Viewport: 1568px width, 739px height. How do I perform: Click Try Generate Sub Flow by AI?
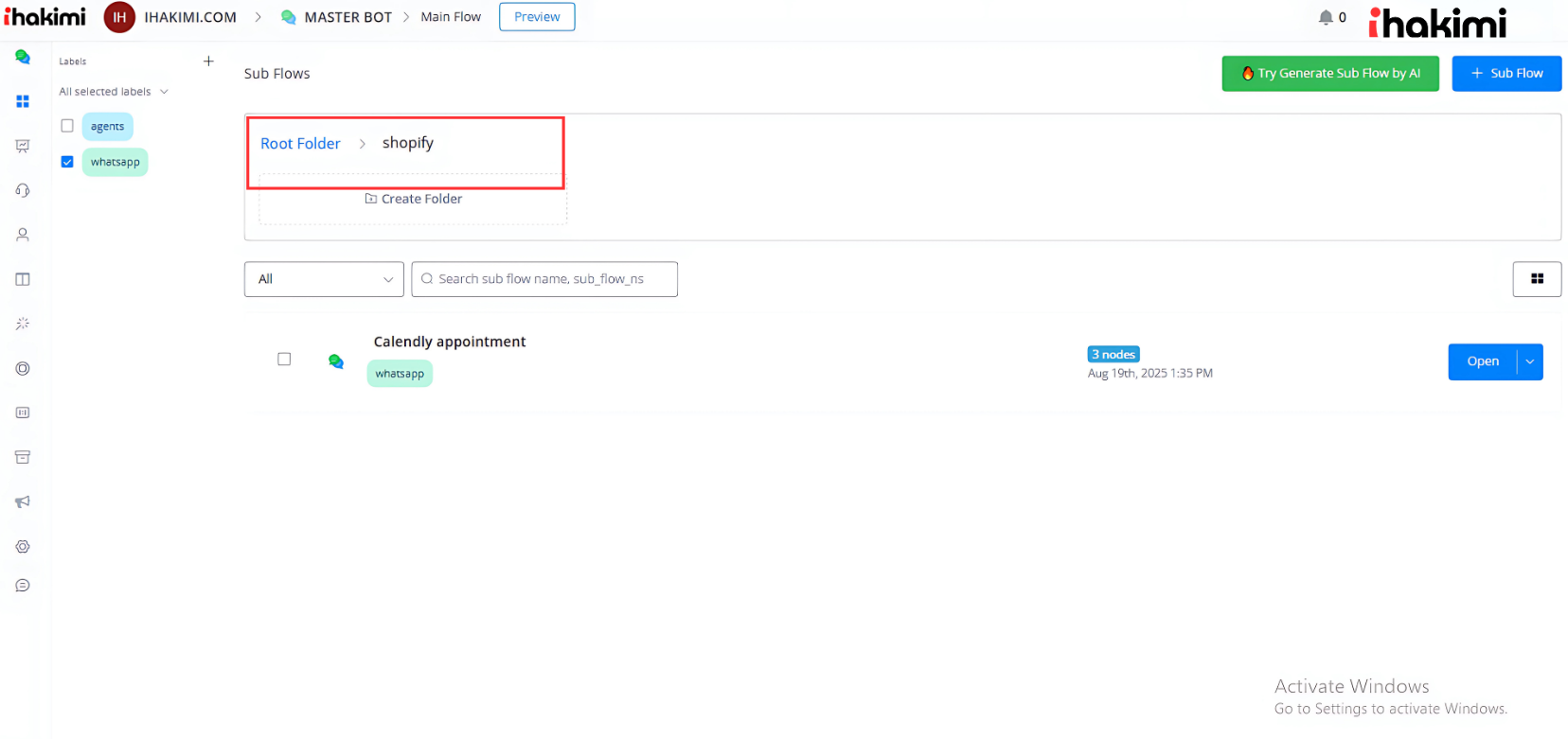pos(1329,74)
